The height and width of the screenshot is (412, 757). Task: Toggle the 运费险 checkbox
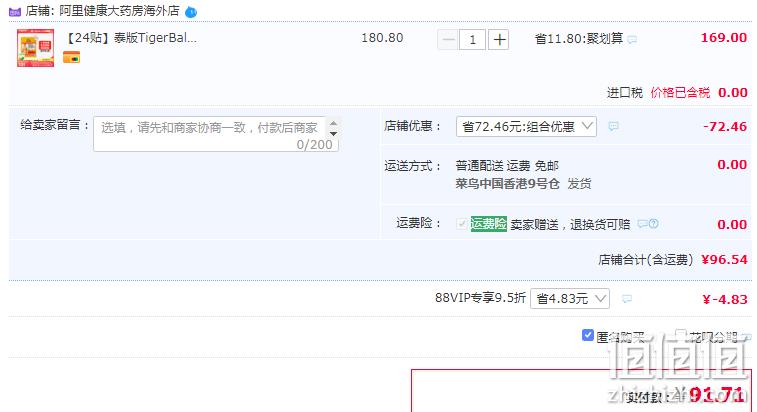pos(462,224)
